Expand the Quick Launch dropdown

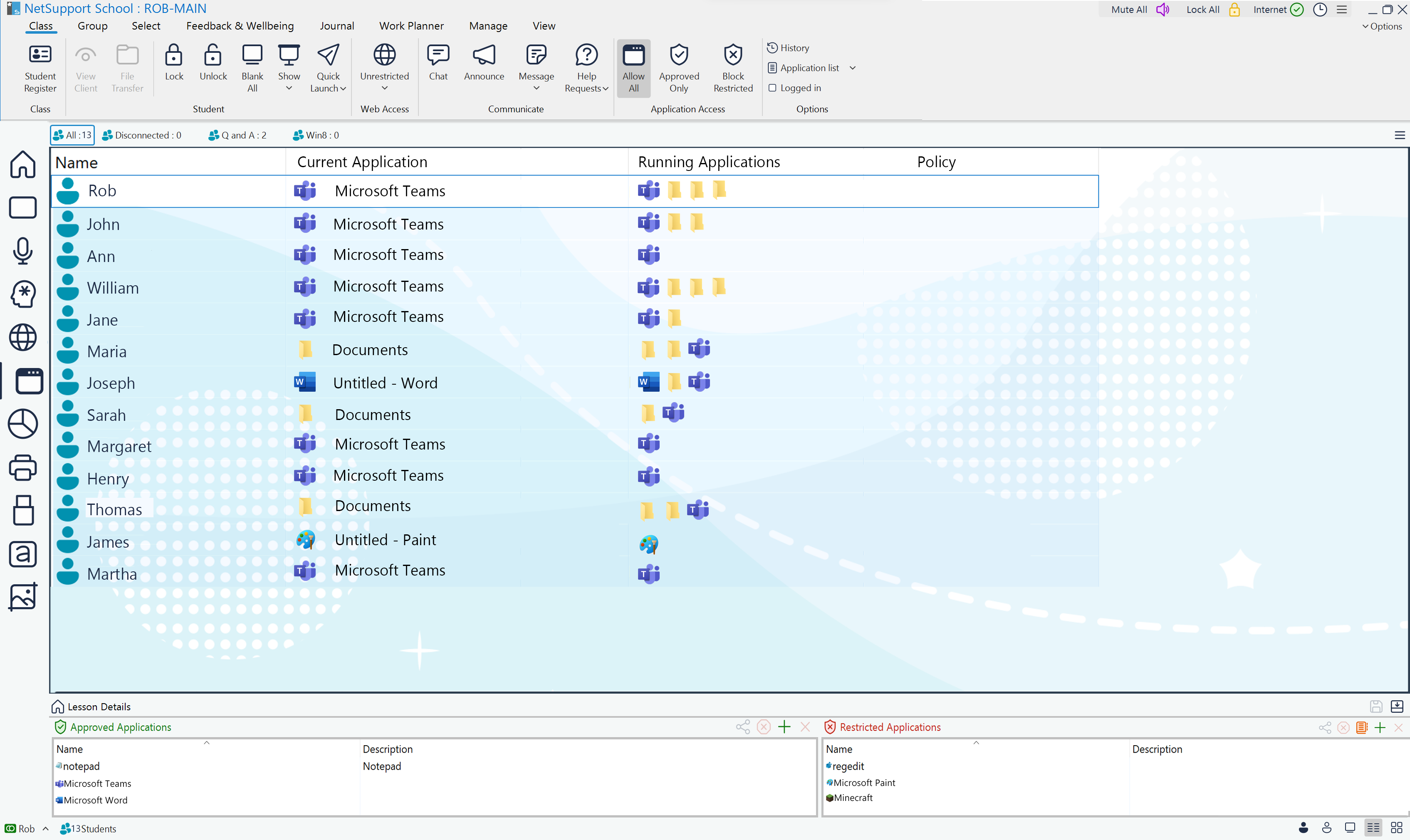click(x=342, y=88)
